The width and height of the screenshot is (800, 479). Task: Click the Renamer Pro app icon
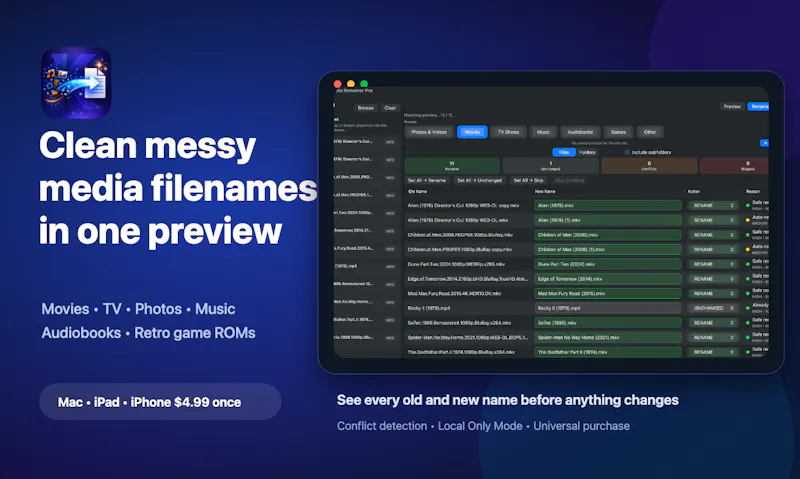coord(76,83)
